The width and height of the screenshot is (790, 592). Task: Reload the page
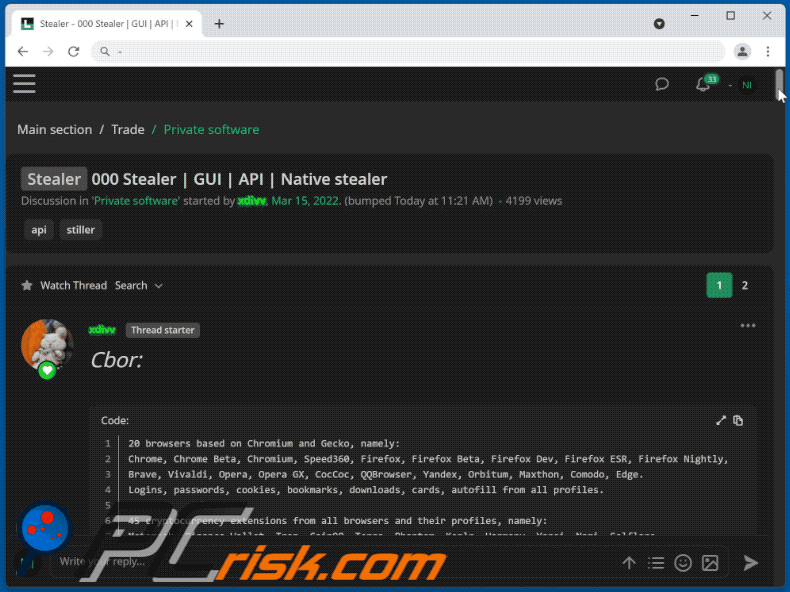pyautogui.click(x=74, y=51)
